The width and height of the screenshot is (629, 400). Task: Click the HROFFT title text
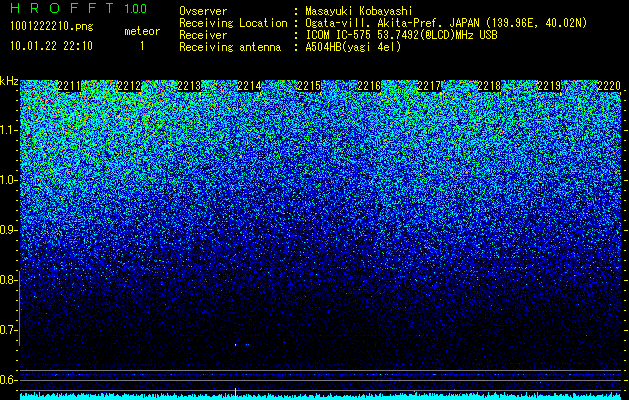click(62, 8)
